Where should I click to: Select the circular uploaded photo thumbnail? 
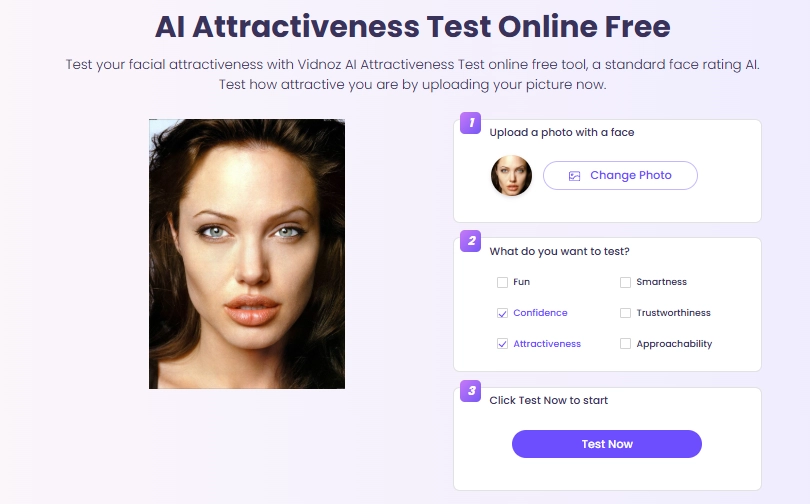point(511,176)
